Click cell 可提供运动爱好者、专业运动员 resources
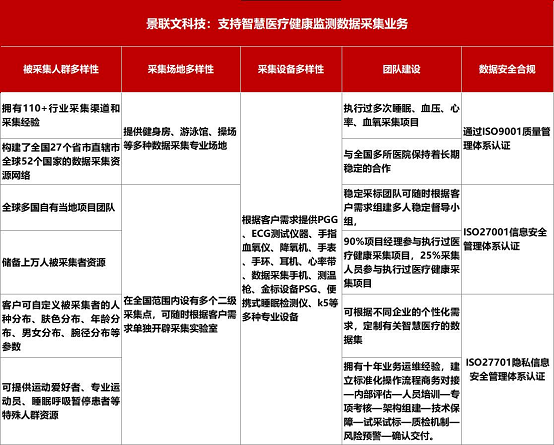Image resolution: width=554 pixels, height=445 pixels. pyautogui.click(x=61, y=401)
